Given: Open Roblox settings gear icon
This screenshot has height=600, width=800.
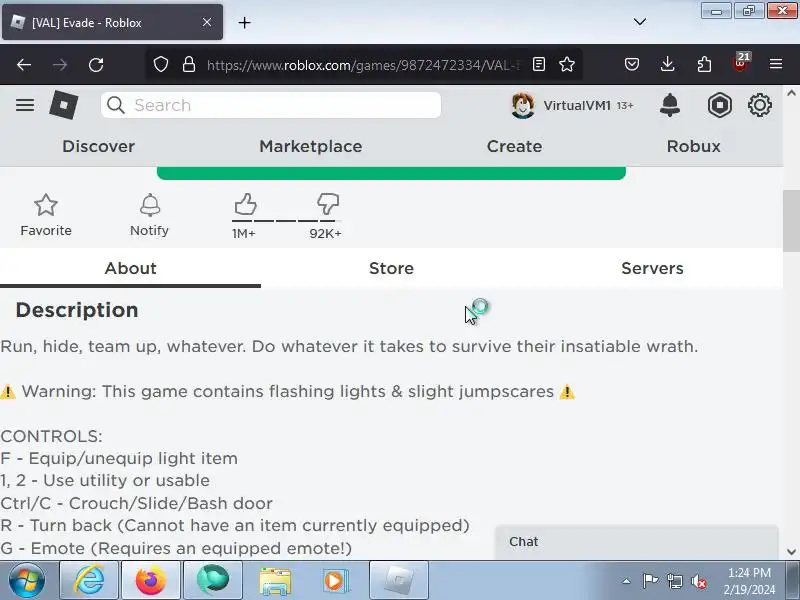Looking at the screenshot, I should click(x=759, y=105).
